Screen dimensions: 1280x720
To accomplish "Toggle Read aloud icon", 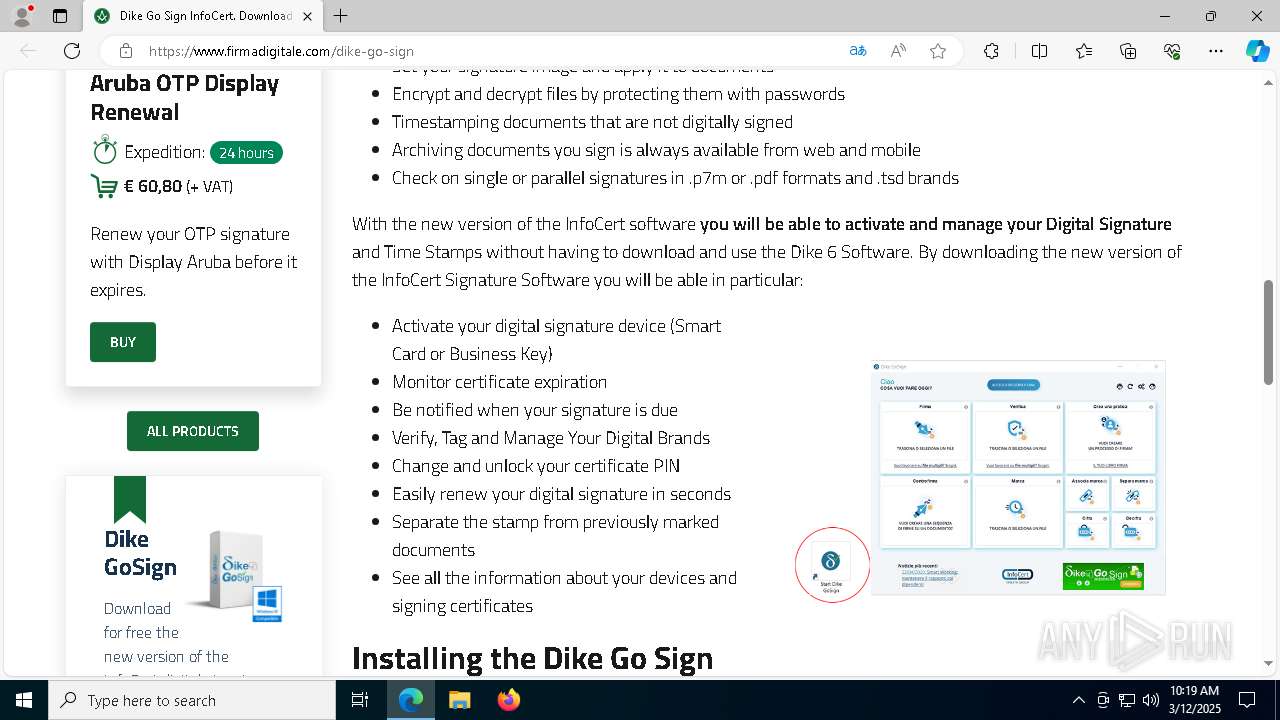I will (898, 51).
